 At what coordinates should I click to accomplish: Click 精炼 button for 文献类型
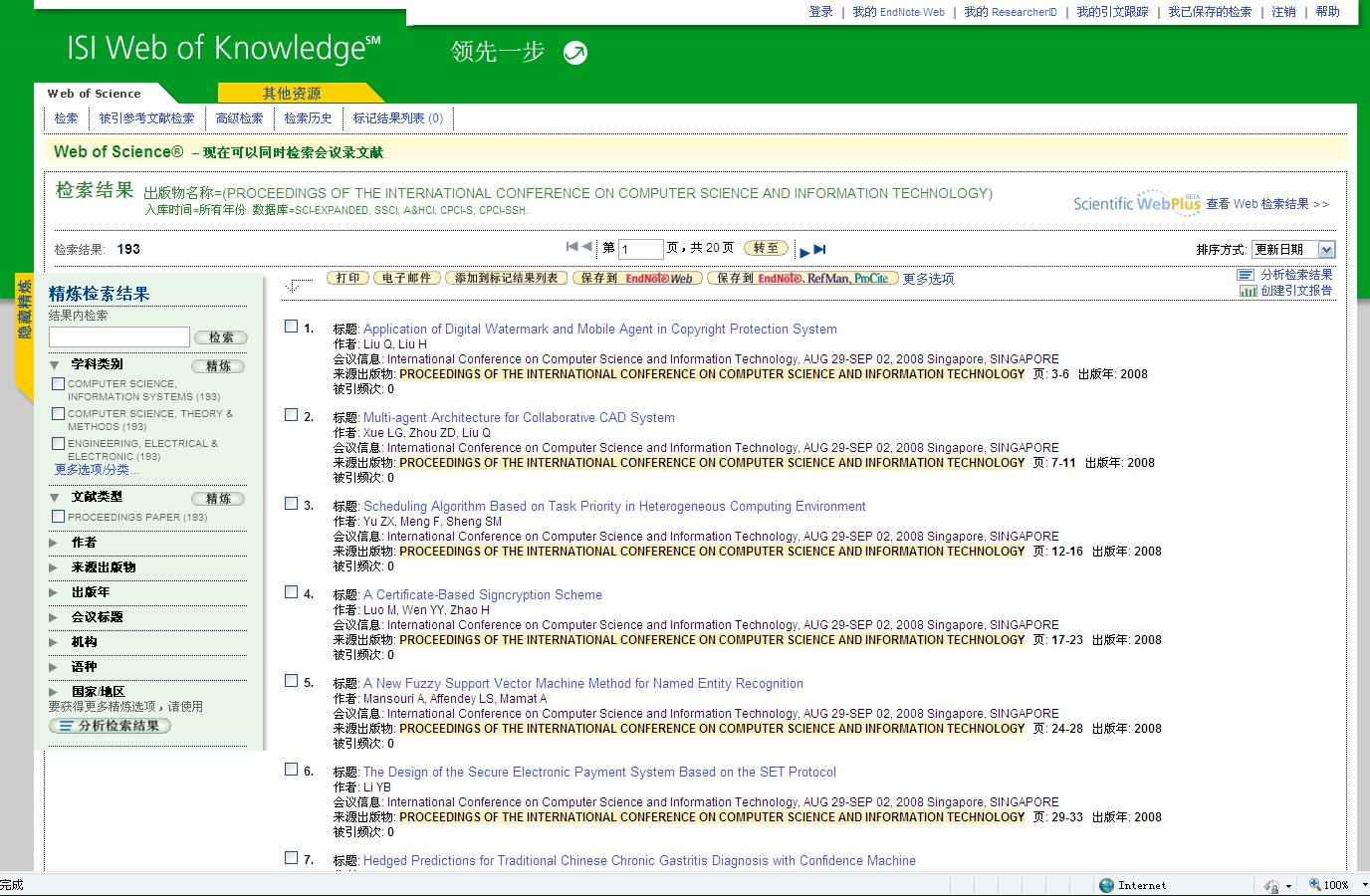tap(218, 499)
